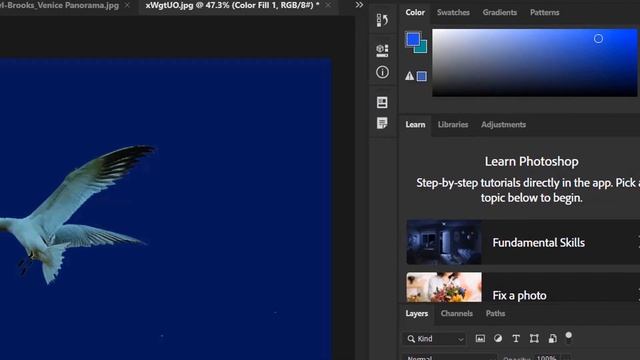This screenshot has height=360, width=640.
Task: Close the xWgtUO.jpg document tab
Action: tap(328, 5)
